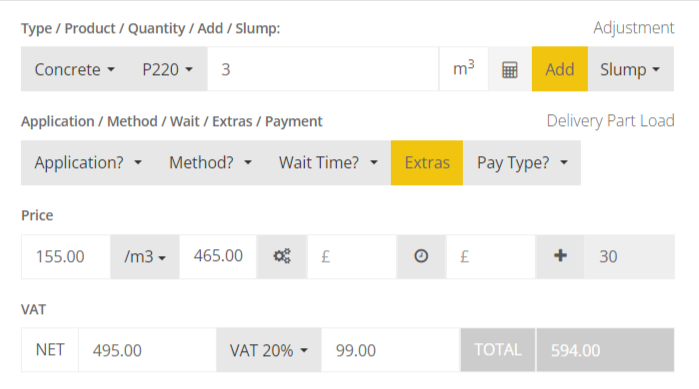
Task: Open the Concrete type dropdown
Action: 74,70
